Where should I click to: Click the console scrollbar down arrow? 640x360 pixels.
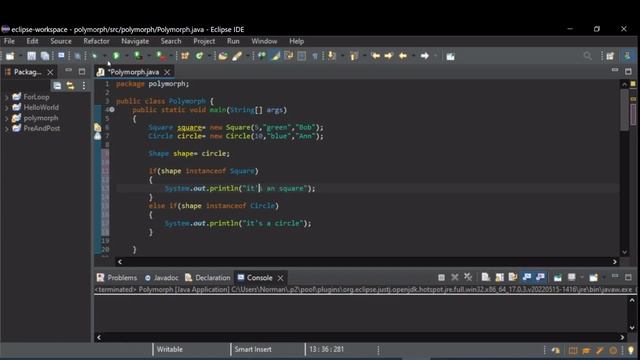click(x=632, y=328)
